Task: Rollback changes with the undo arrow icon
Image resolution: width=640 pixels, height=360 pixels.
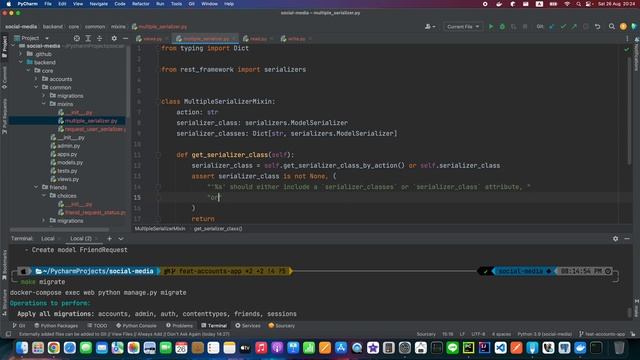Action: tap(598, 27)
